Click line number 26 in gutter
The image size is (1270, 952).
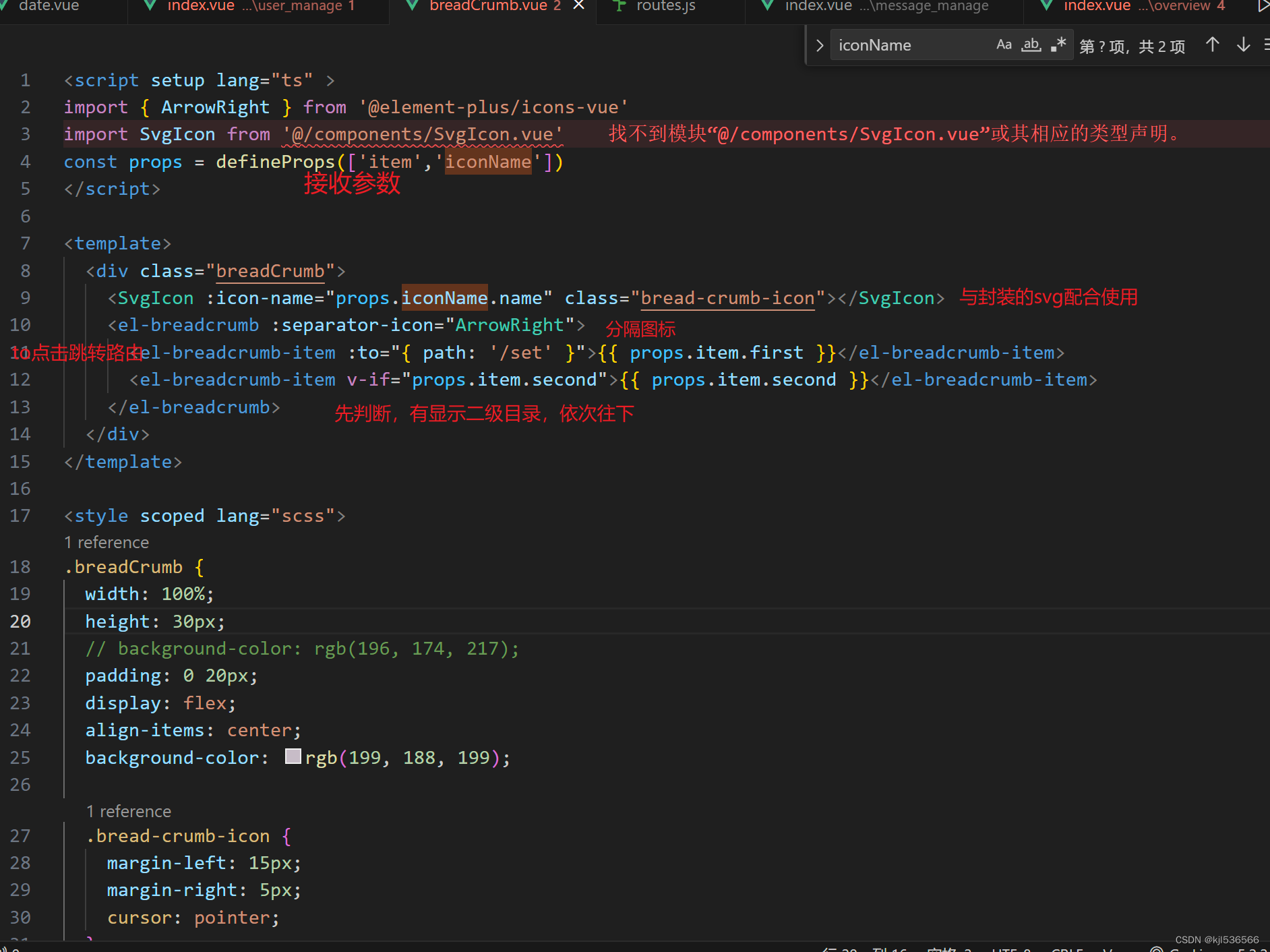[20, 784]
